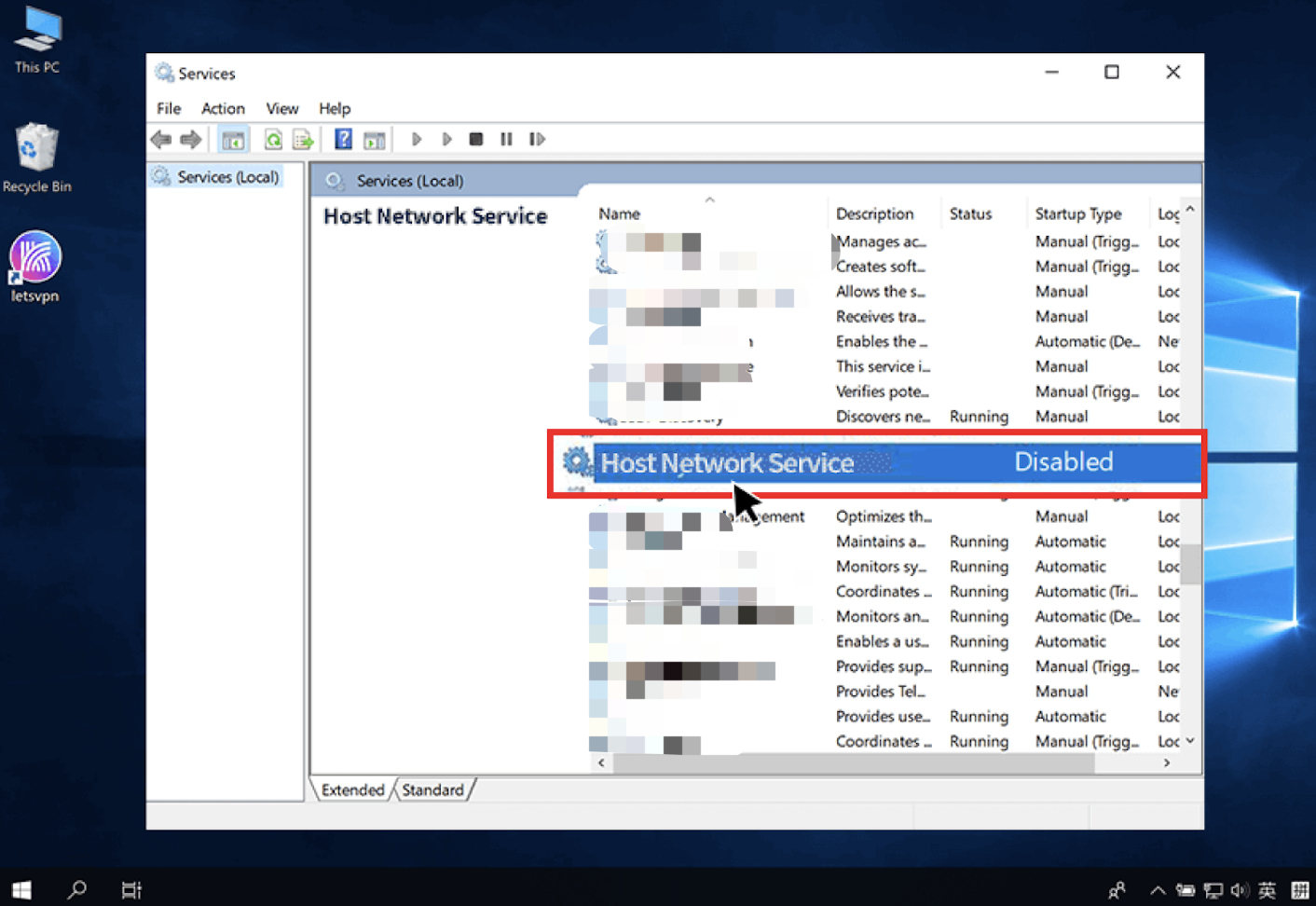
Task: Click vertical scrollbar up arrow
Action: (1190, 210)
